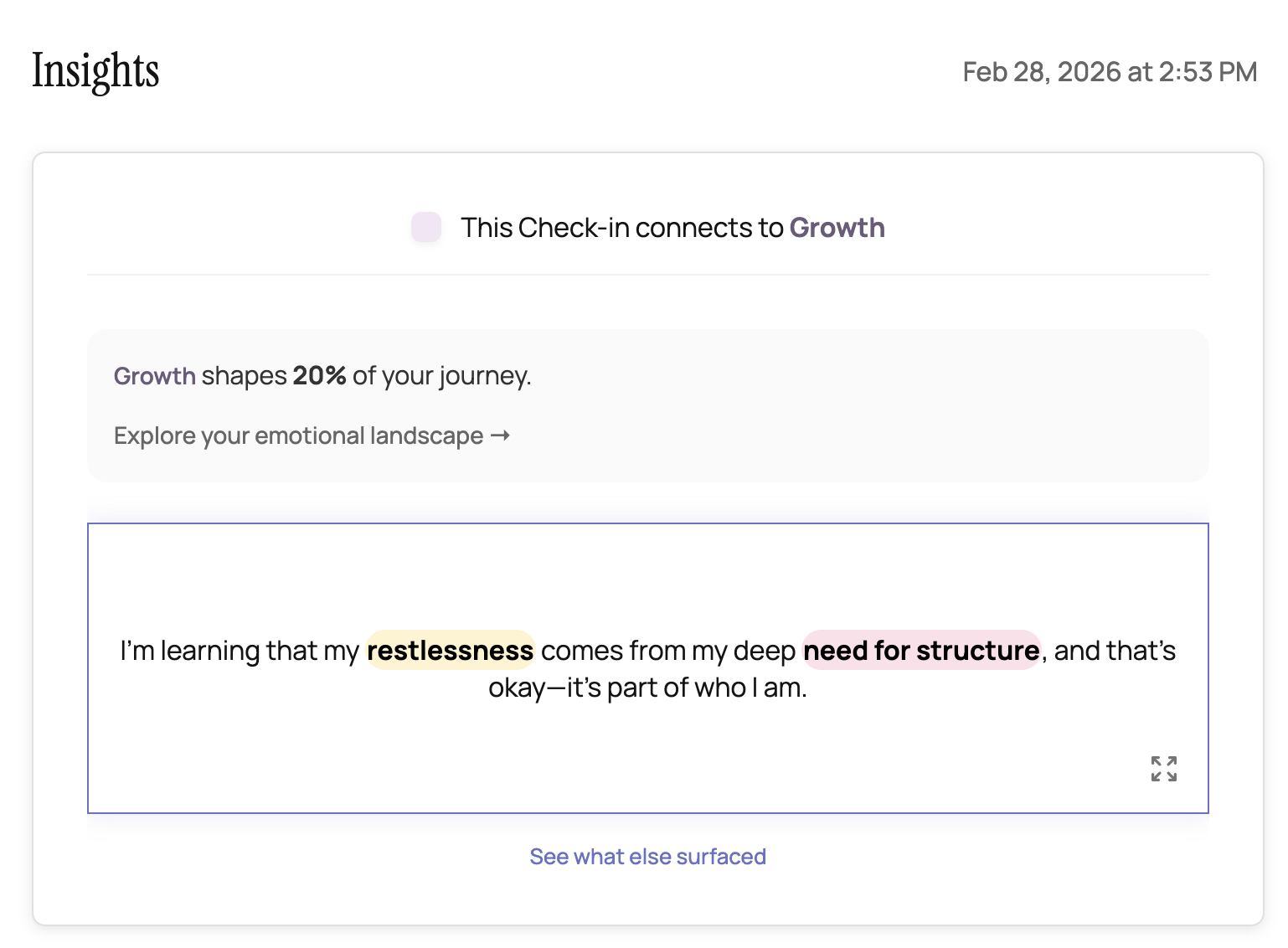
Task: Click 'Growth' in 'Growth shapes 20%' line
Action: [x=155, y=376]
